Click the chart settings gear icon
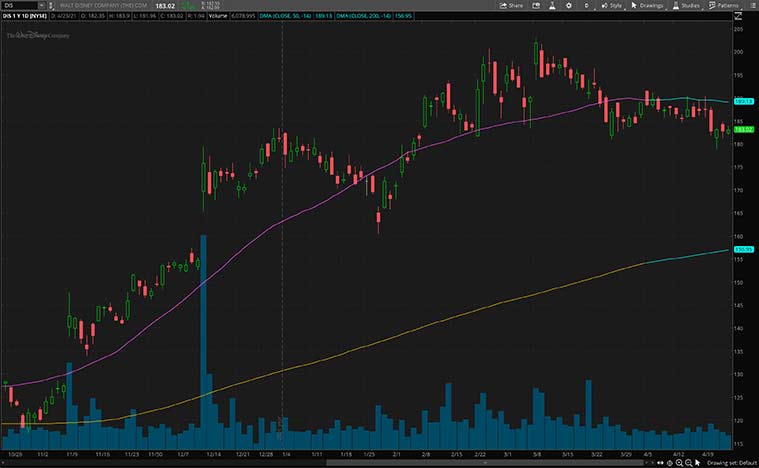Viewport: 759px width, 468px height. point(567,5)
